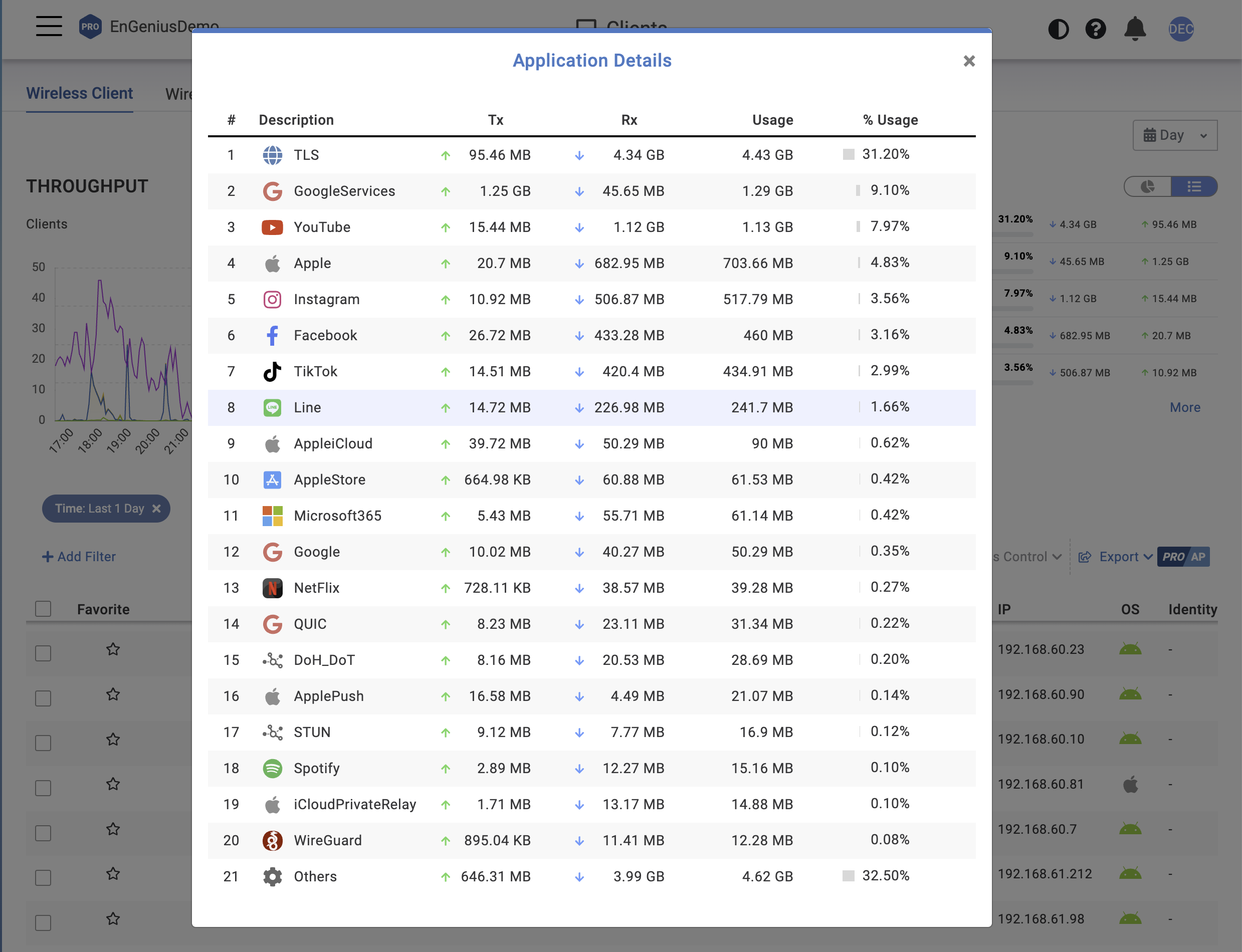
Task: Check the select-all checkbox beside Favorite
Action: point(43,609)
